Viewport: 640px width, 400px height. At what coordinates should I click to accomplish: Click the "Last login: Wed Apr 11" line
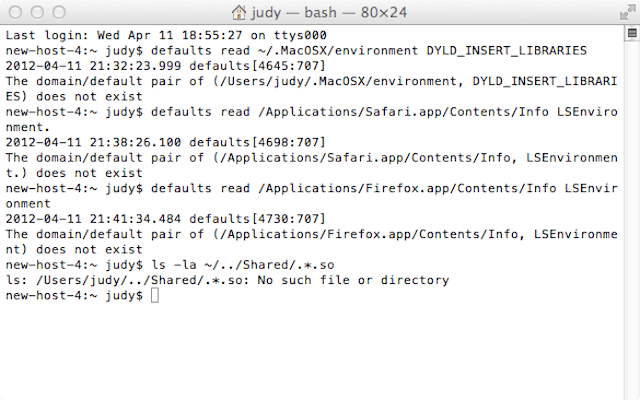coord(166,36)
